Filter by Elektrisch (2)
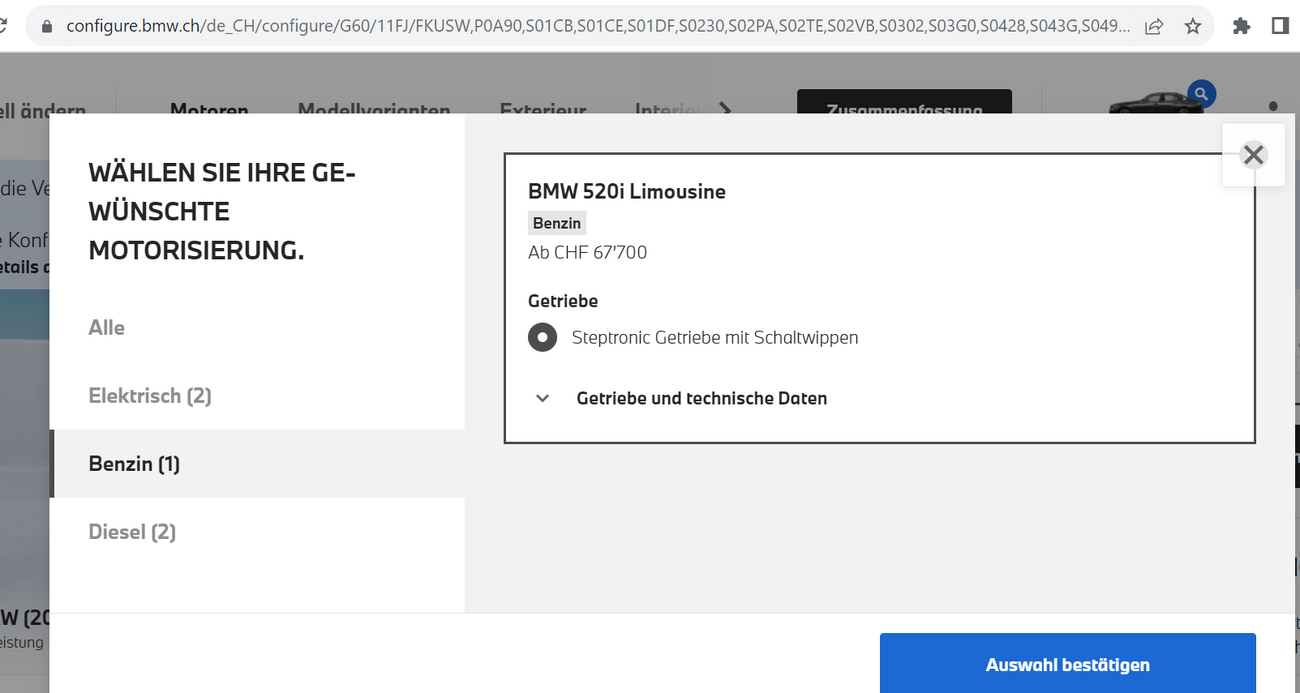This screenshot has width=1300, height=693. tap(150, 396)
